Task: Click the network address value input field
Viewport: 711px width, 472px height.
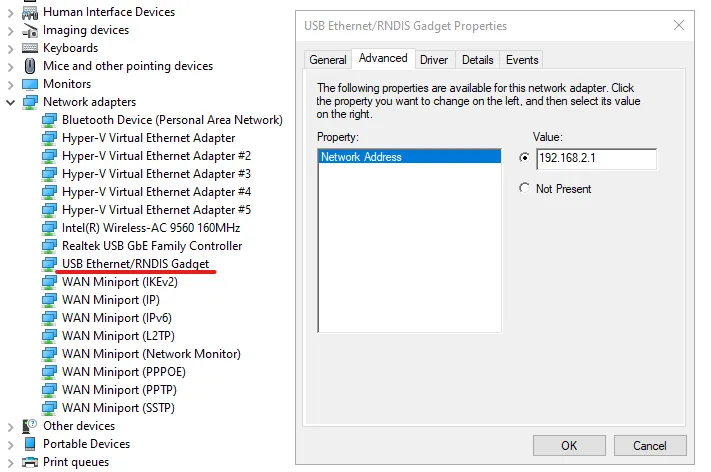Action: [596, 159]
